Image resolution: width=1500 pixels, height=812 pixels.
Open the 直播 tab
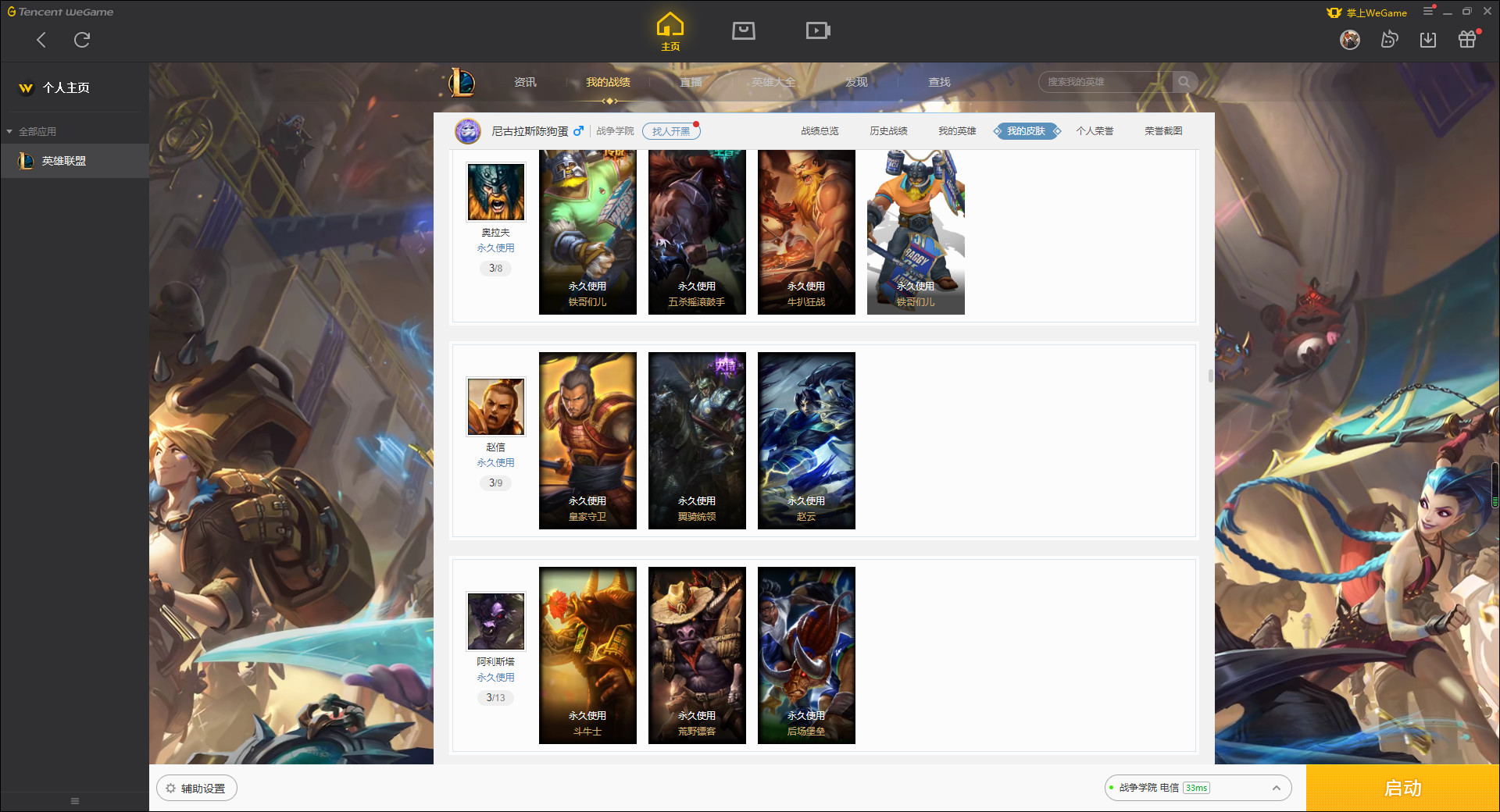click(691, 82)
